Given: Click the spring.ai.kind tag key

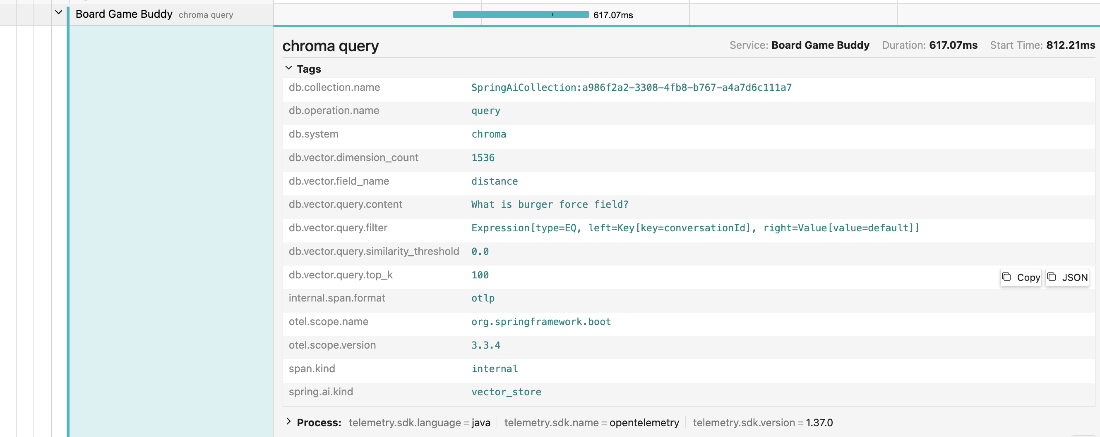Looking at the screenshot, I should pos(321,391).
